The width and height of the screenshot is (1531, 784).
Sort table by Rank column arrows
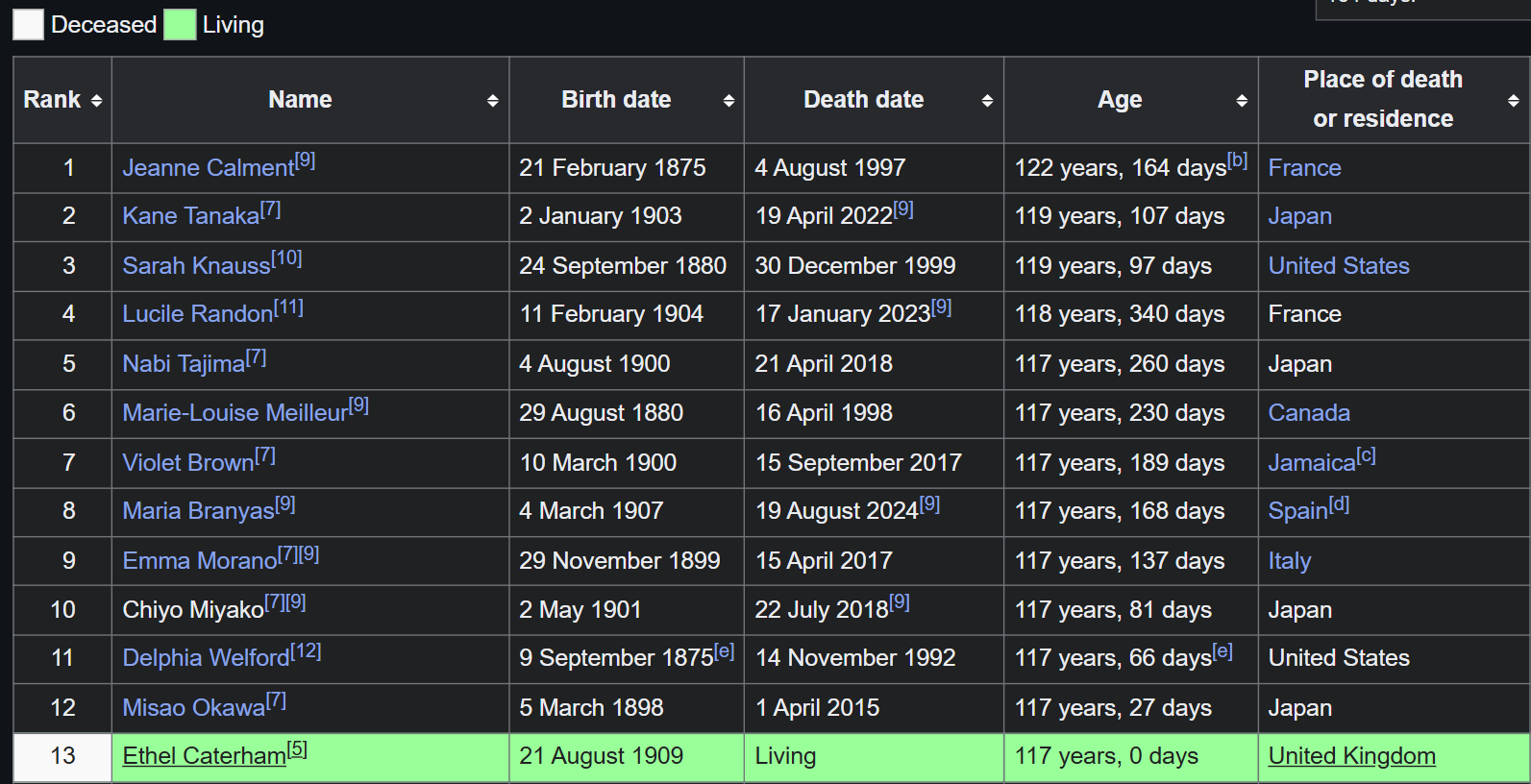tap(96, 101)
